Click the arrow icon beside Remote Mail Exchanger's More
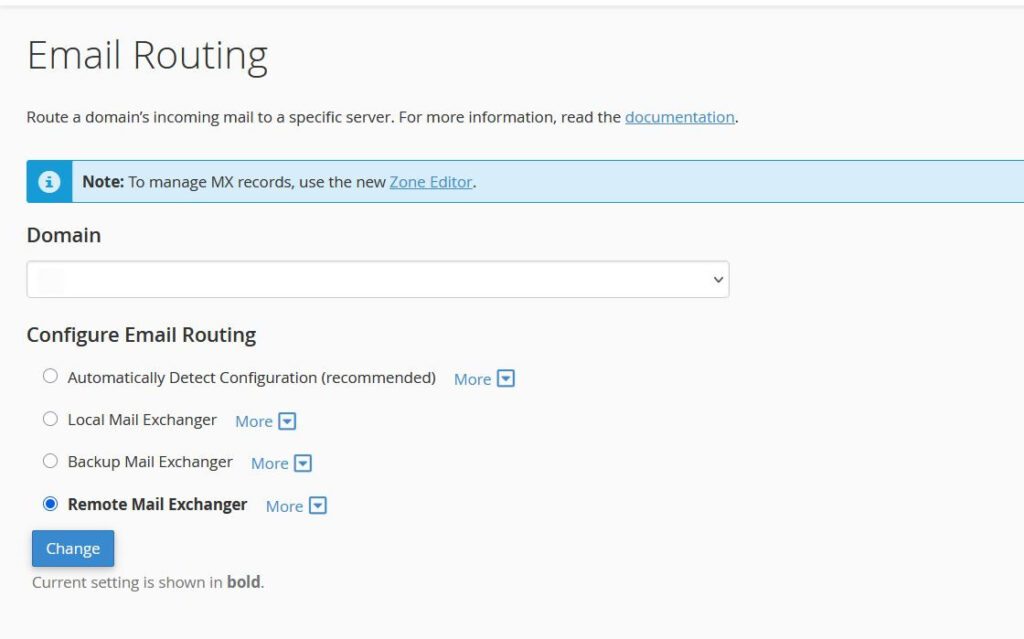 (x=318, y=506)
